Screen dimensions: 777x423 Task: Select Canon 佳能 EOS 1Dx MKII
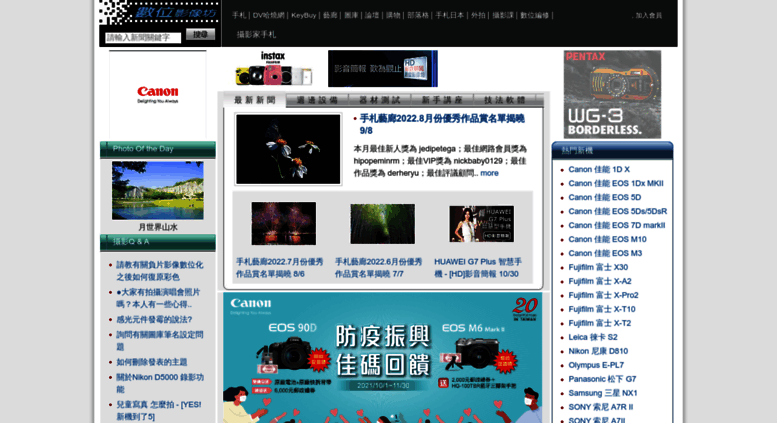(616, 183)
